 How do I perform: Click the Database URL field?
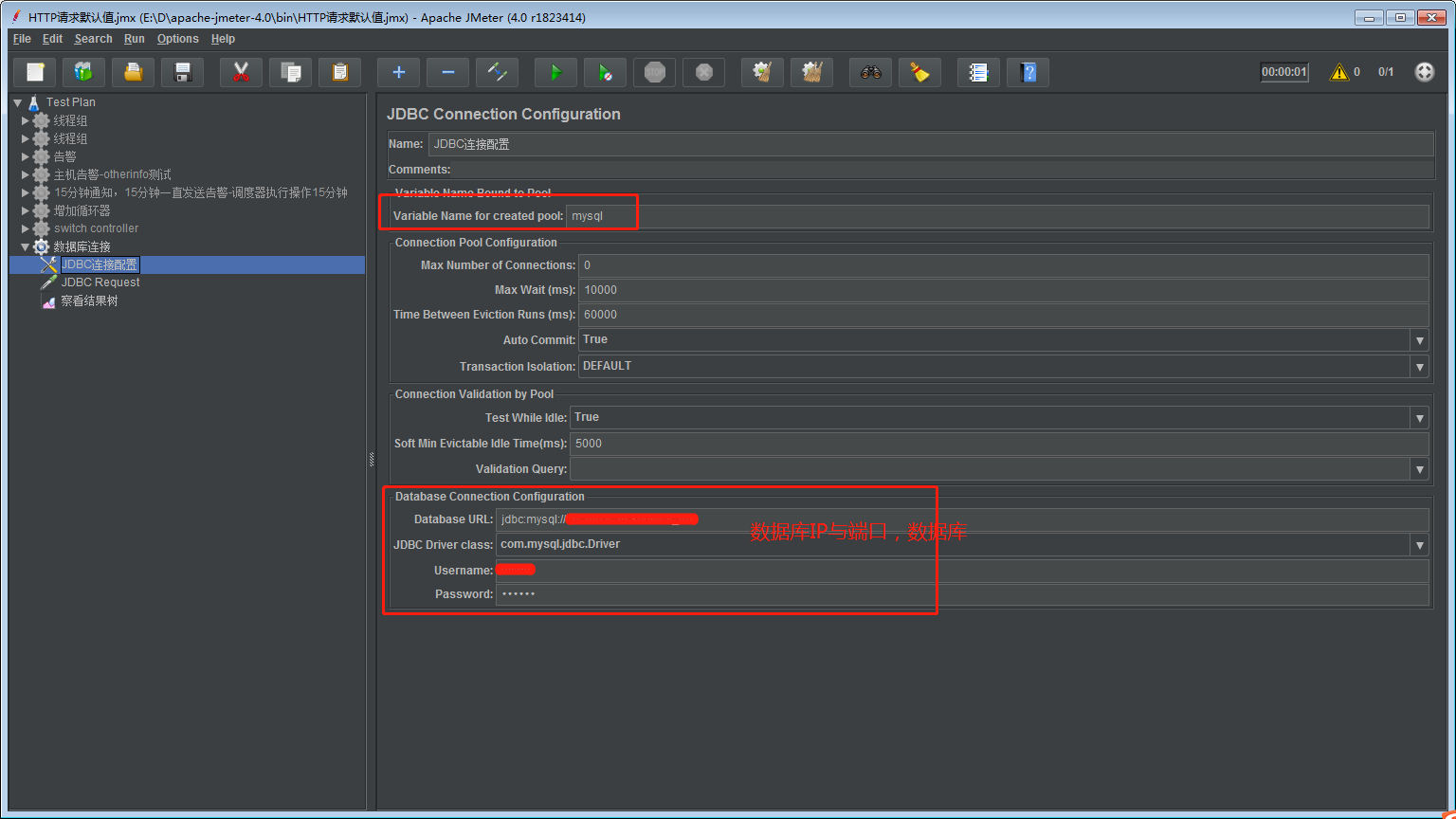(962, 519)
